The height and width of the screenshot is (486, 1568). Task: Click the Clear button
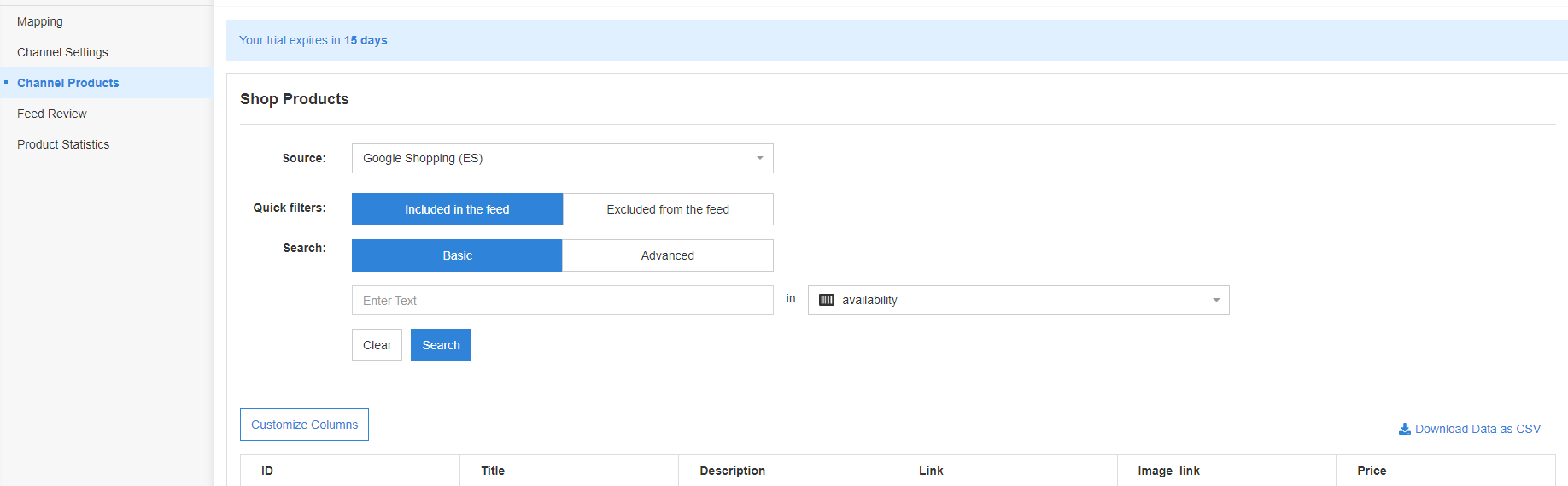[x=377, y=345]
